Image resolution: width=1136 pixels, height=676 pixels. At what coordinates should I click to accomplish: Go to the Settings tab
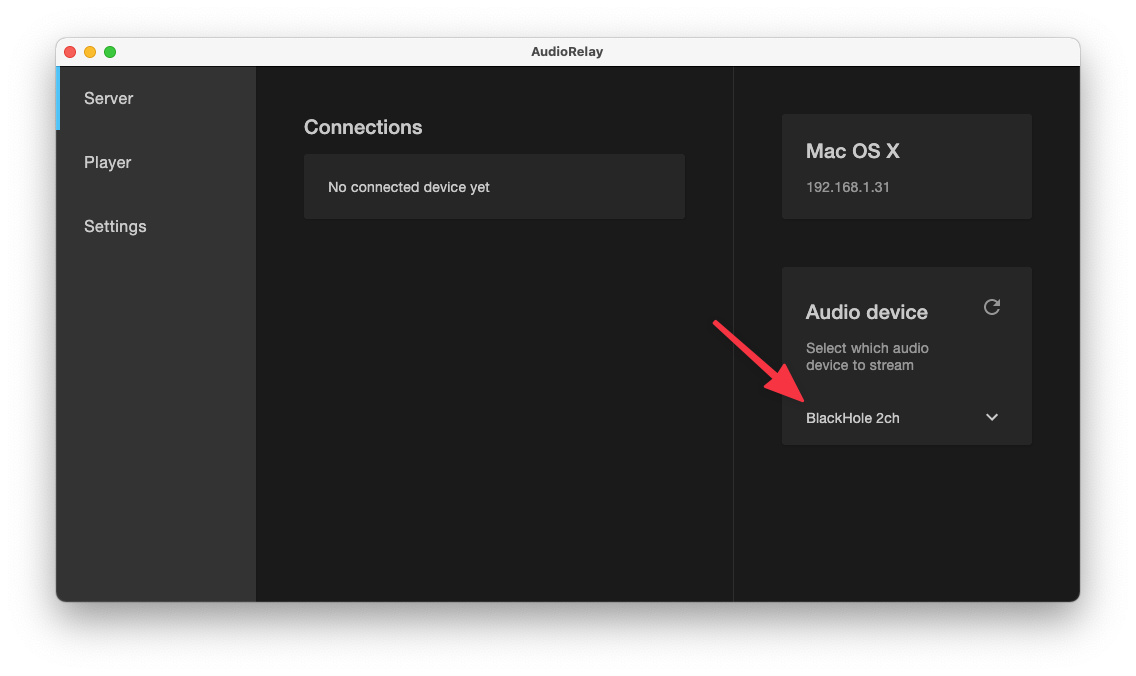115,226
